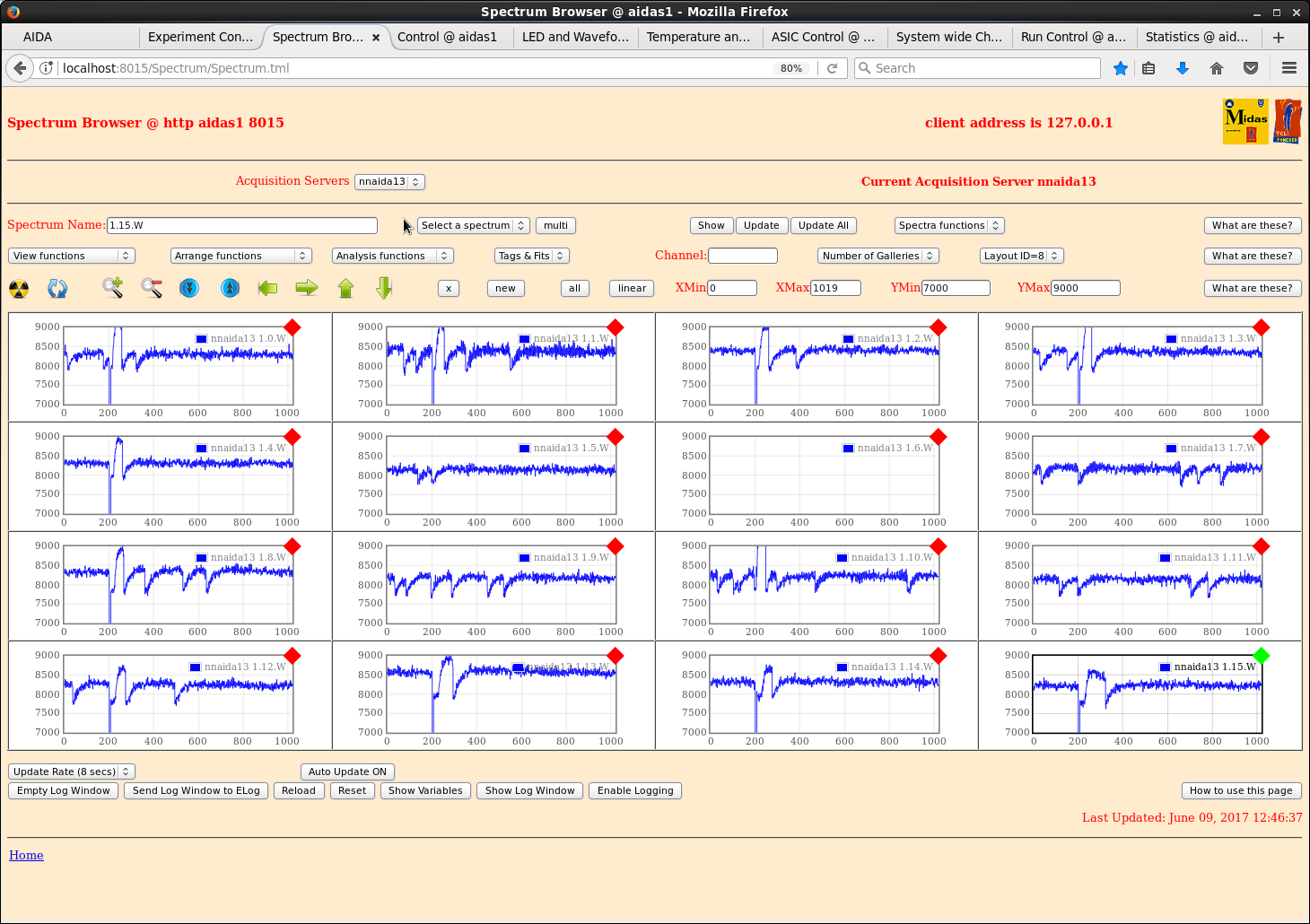Open a new browser tab with plus
The image size is (1310, 924).
tap(1279, 37)
